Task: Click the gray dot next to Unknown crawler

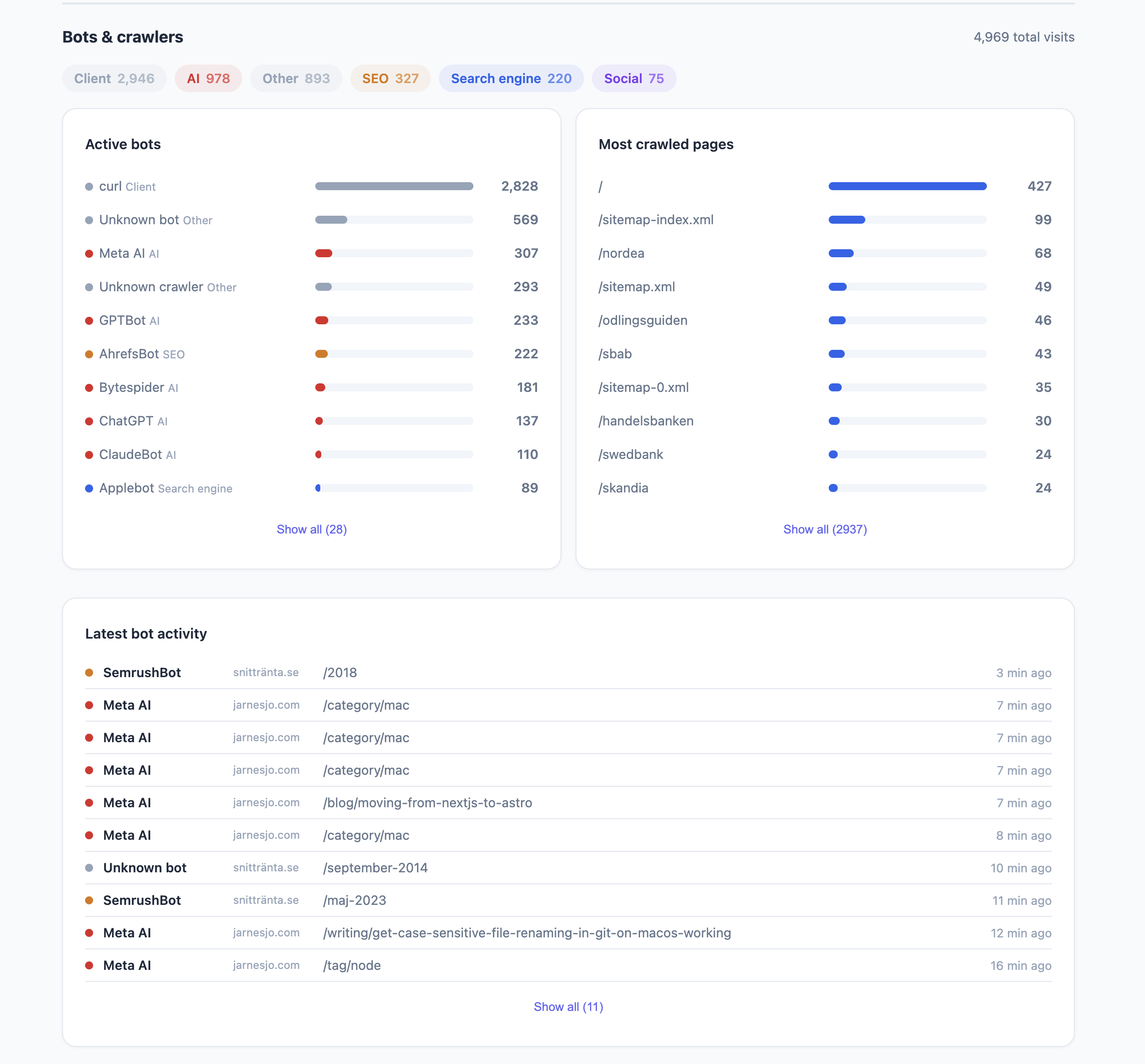Action: [89, 286]
